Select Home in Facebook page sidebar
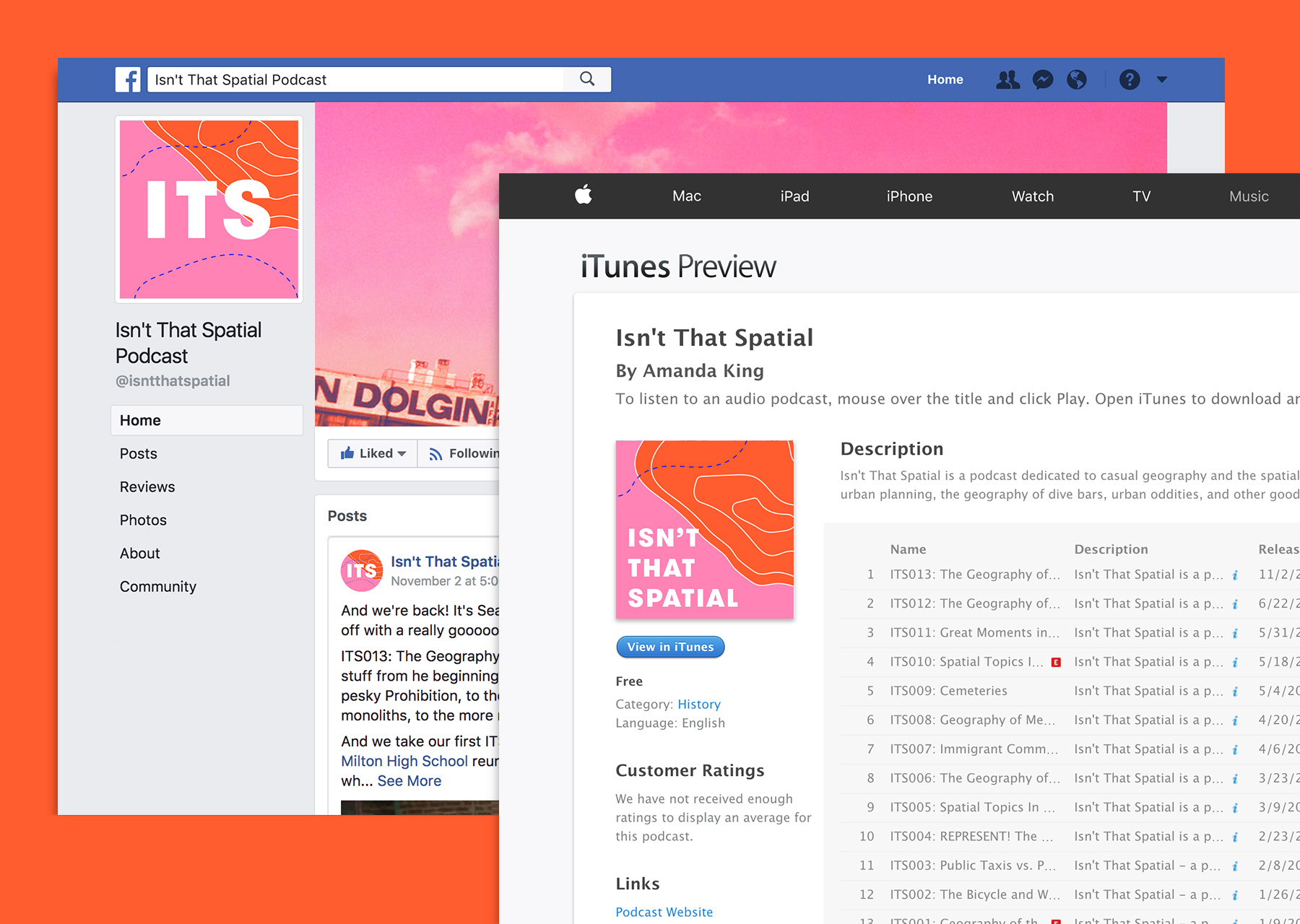The image size is (1300, 924). (207, 420)
